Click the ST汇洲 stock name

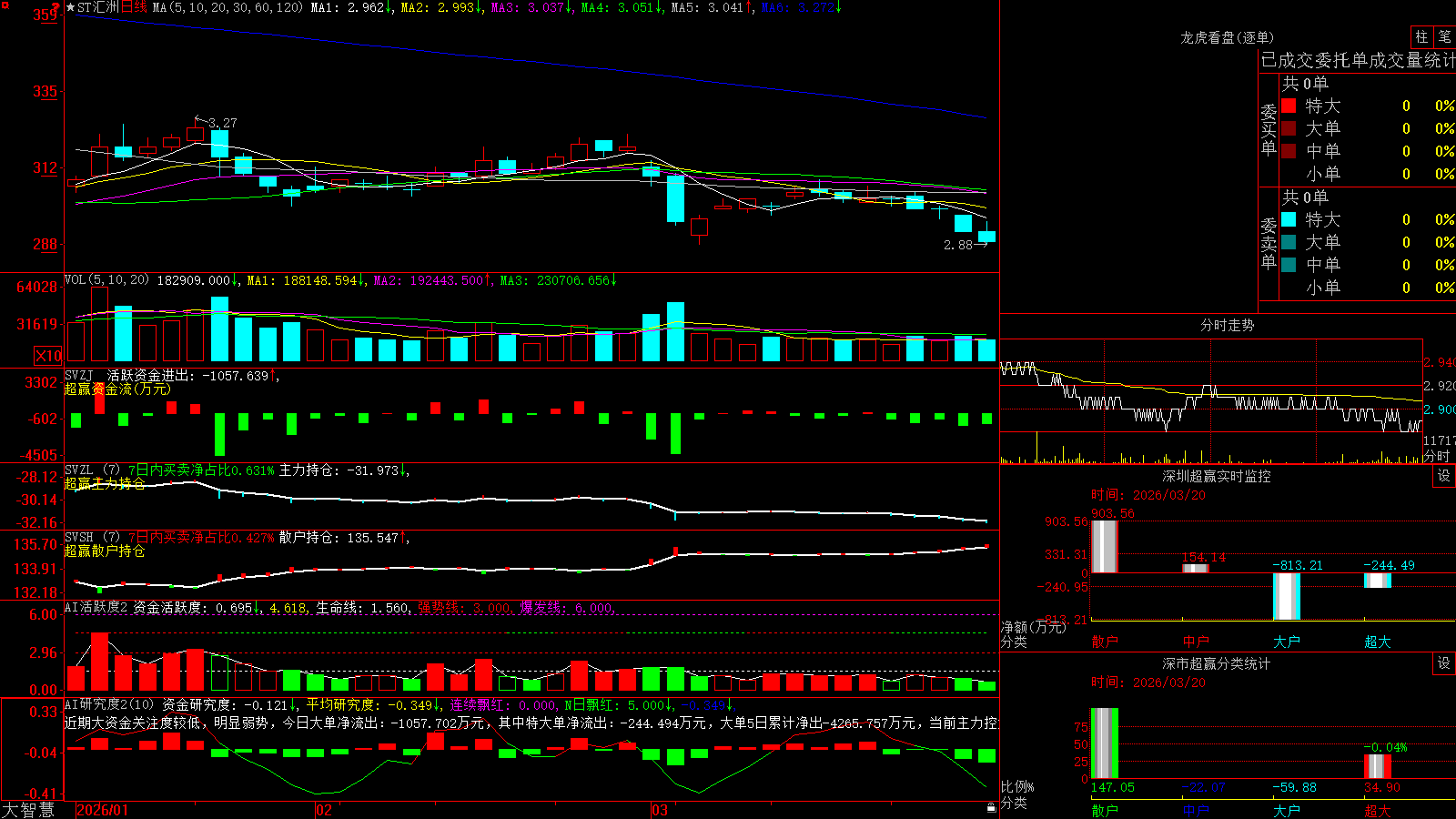click(98, 7)
